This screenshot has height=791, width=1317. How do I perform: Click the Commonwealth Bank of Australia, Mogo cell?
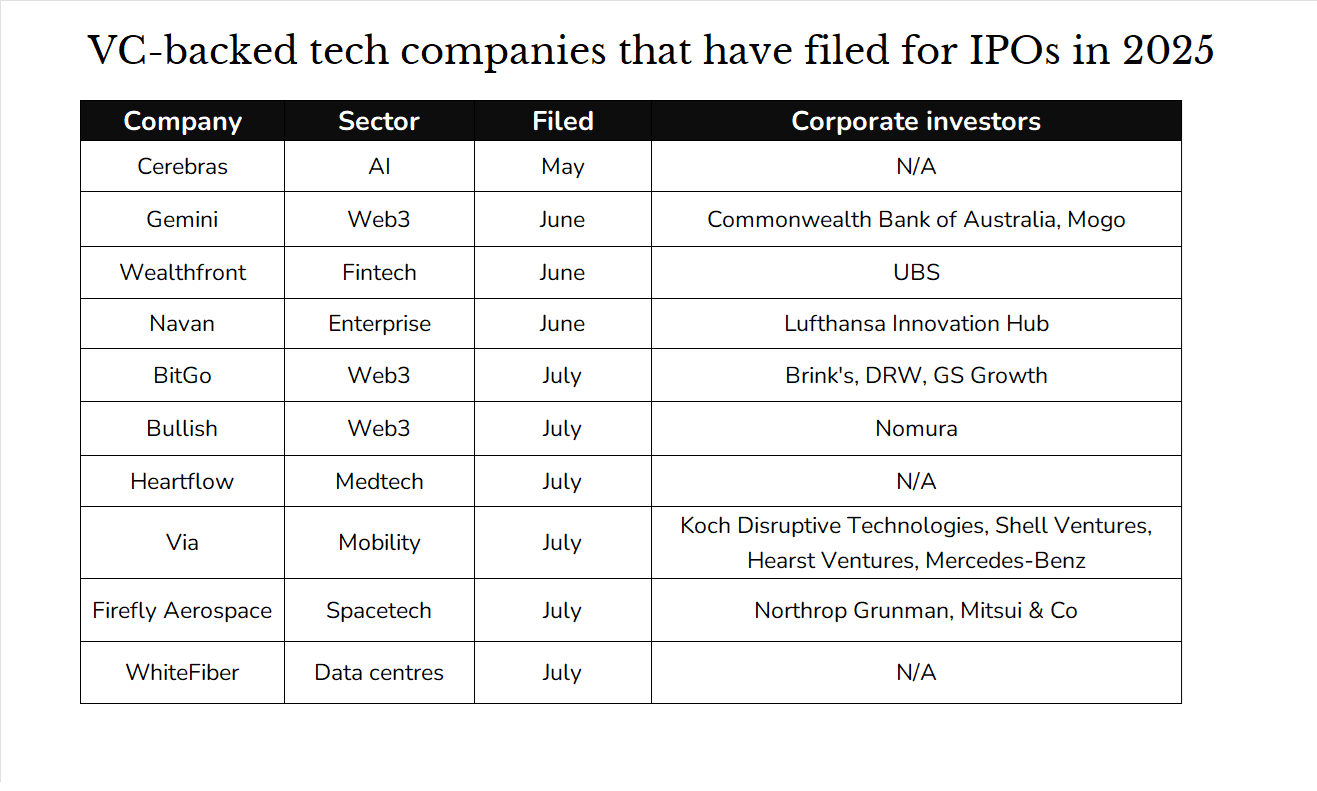point(916,219)
